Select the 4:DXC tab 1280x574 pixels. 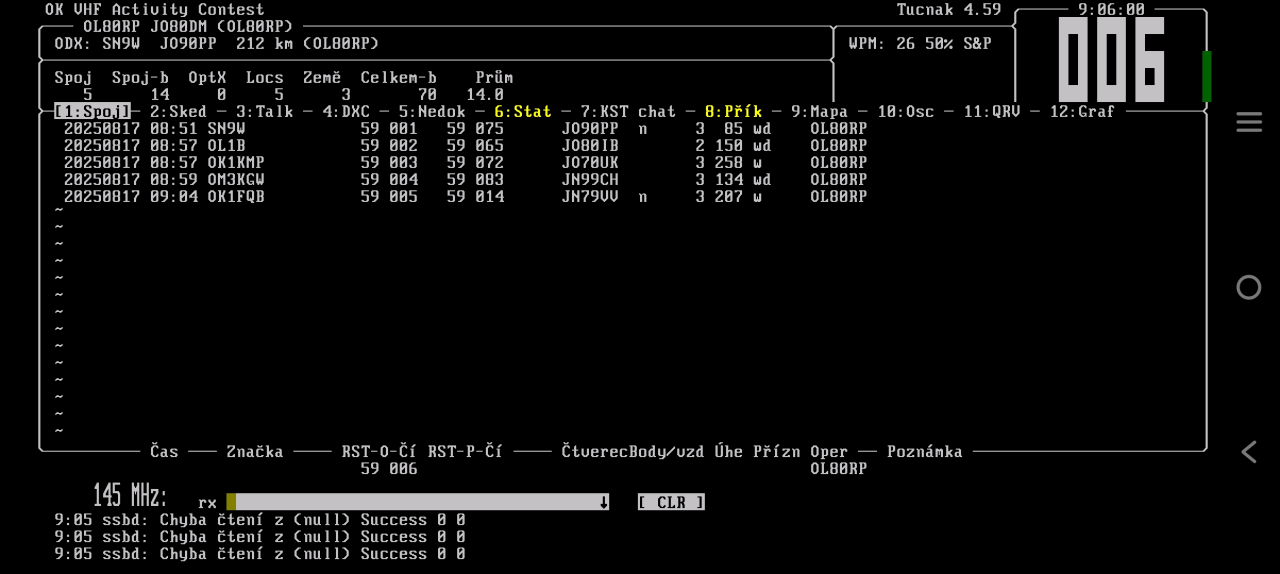click(x=346, y=112)
